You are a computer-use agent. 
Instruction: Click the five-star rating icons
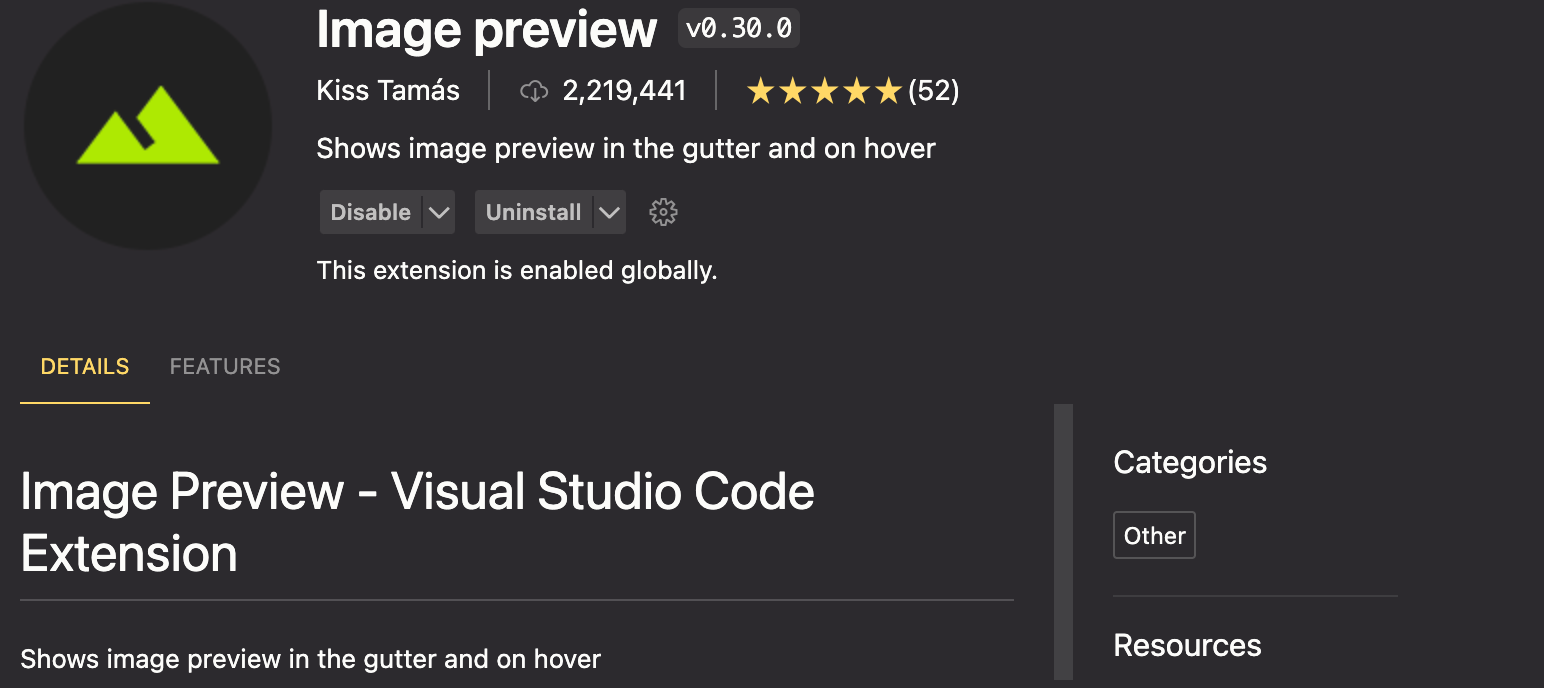pyautogui.click(x=824, y=92)
